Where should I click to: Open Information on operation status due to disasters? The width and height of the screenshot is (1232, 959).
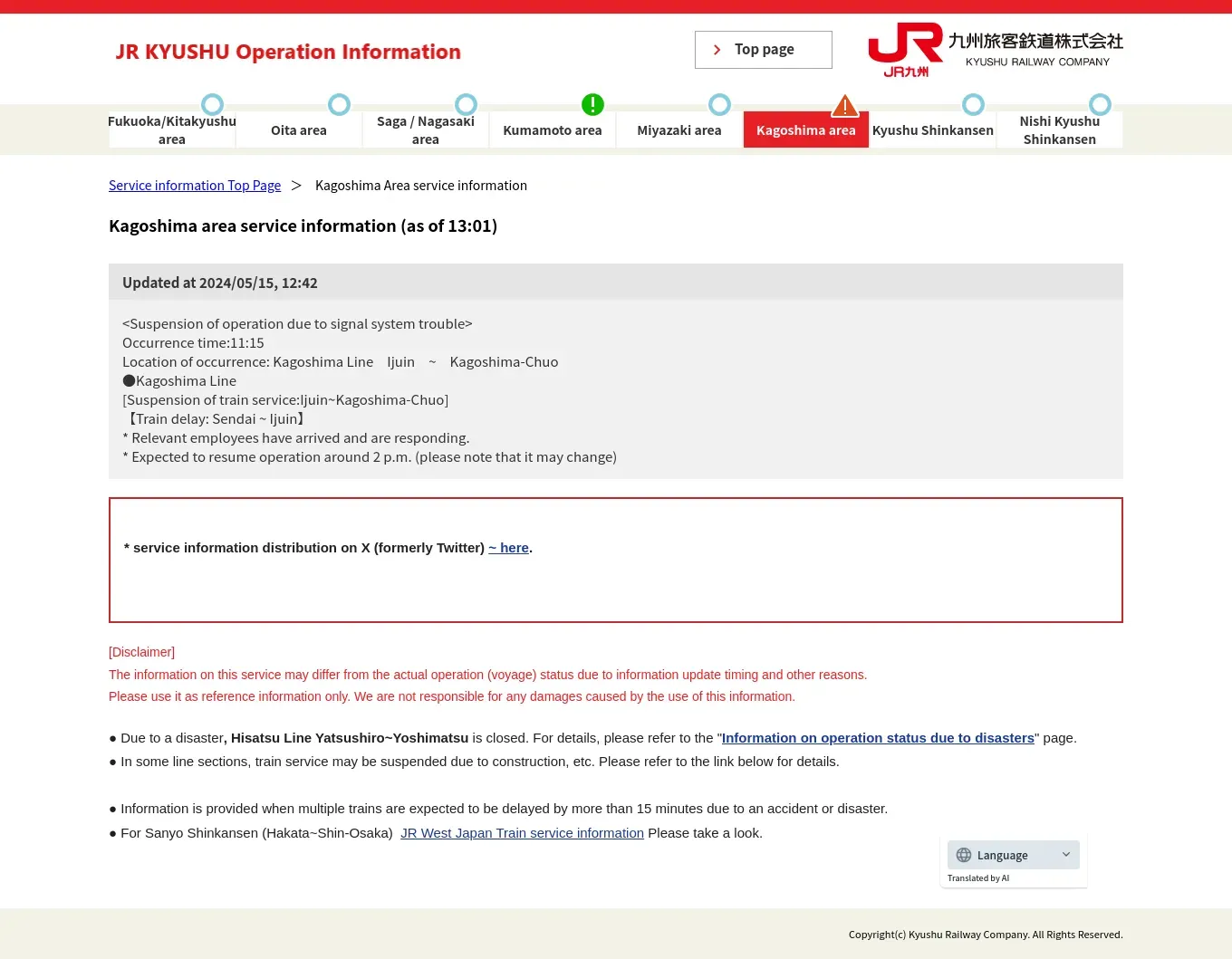click(878, 738)
